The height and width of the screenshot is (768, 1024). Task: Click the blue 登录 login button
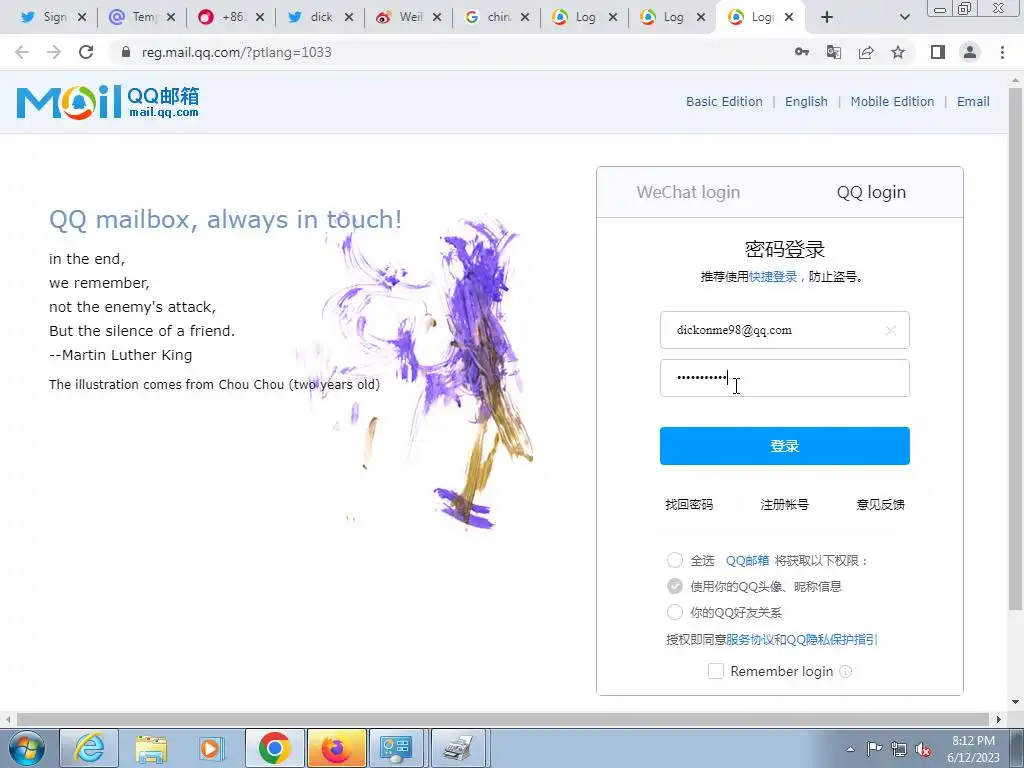(784, 446)
